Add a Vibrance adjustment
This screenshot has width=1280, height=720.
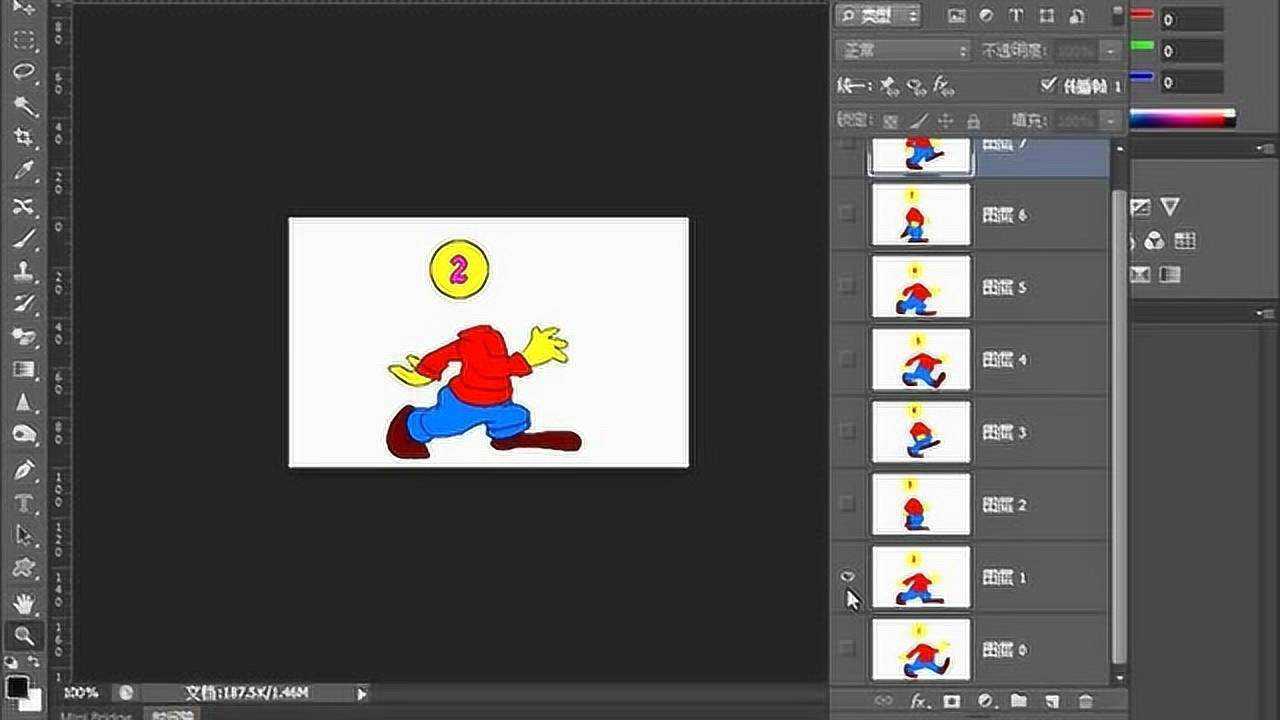[1169, 207]
